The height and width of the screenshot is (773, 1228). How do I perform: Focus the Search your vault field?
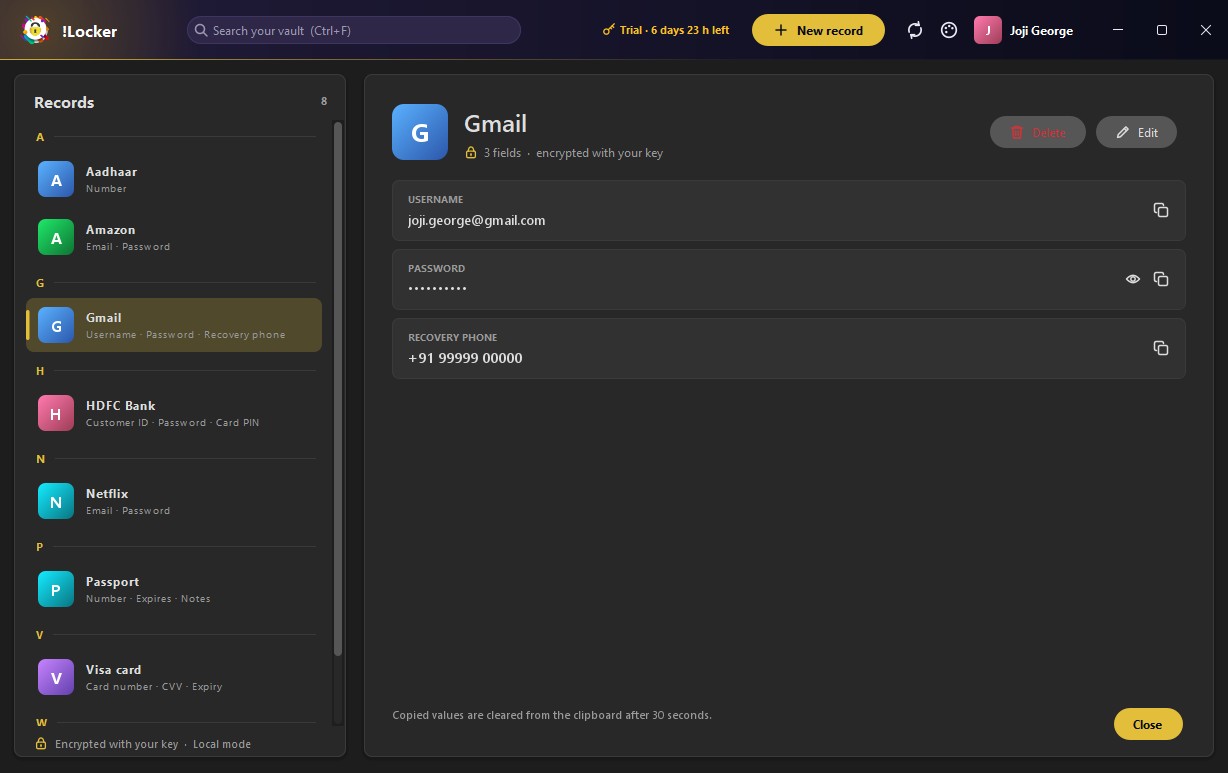354,30
